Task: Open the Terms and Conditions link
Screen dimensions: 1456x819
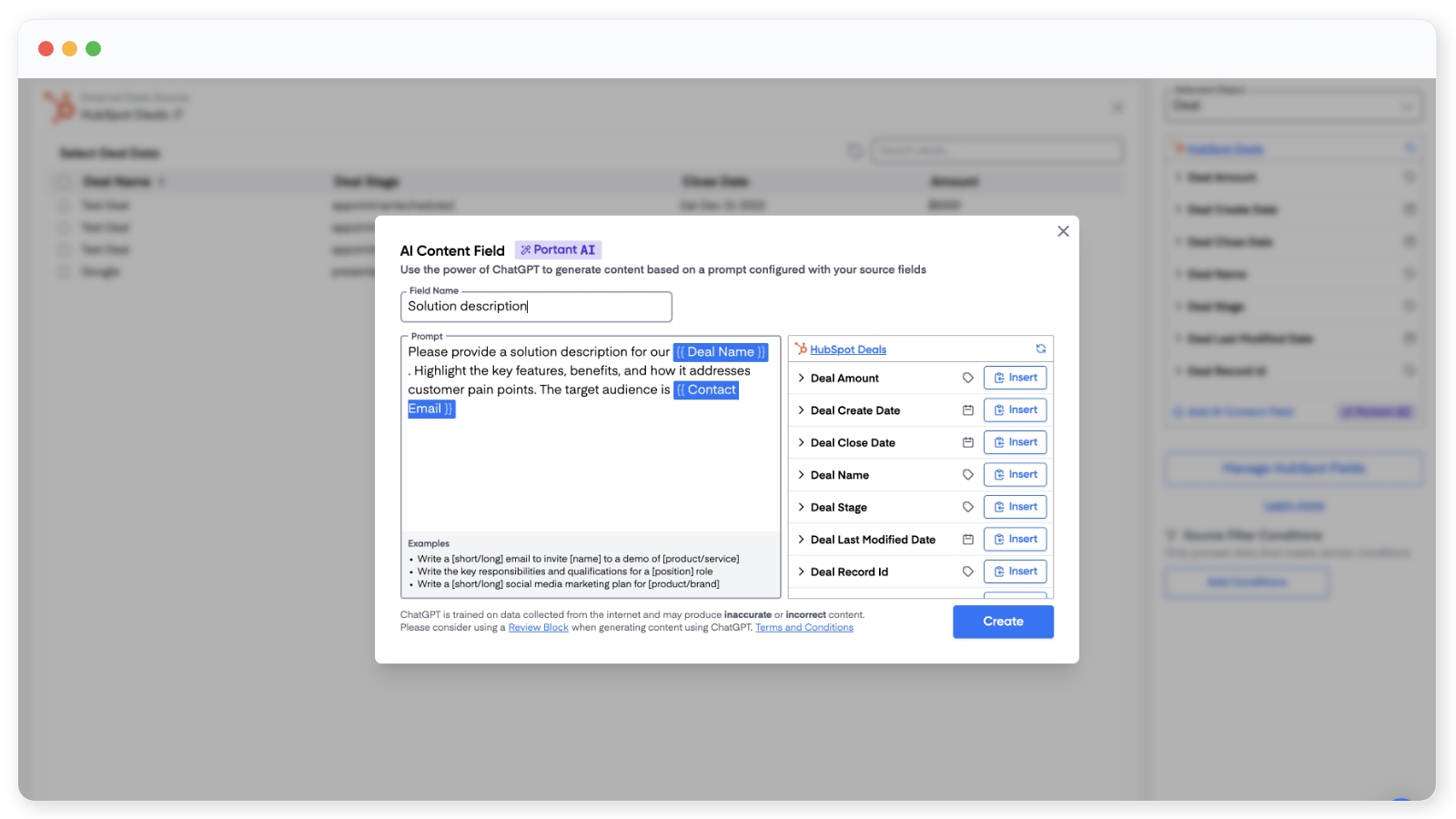Action: (x=804, y=628)
